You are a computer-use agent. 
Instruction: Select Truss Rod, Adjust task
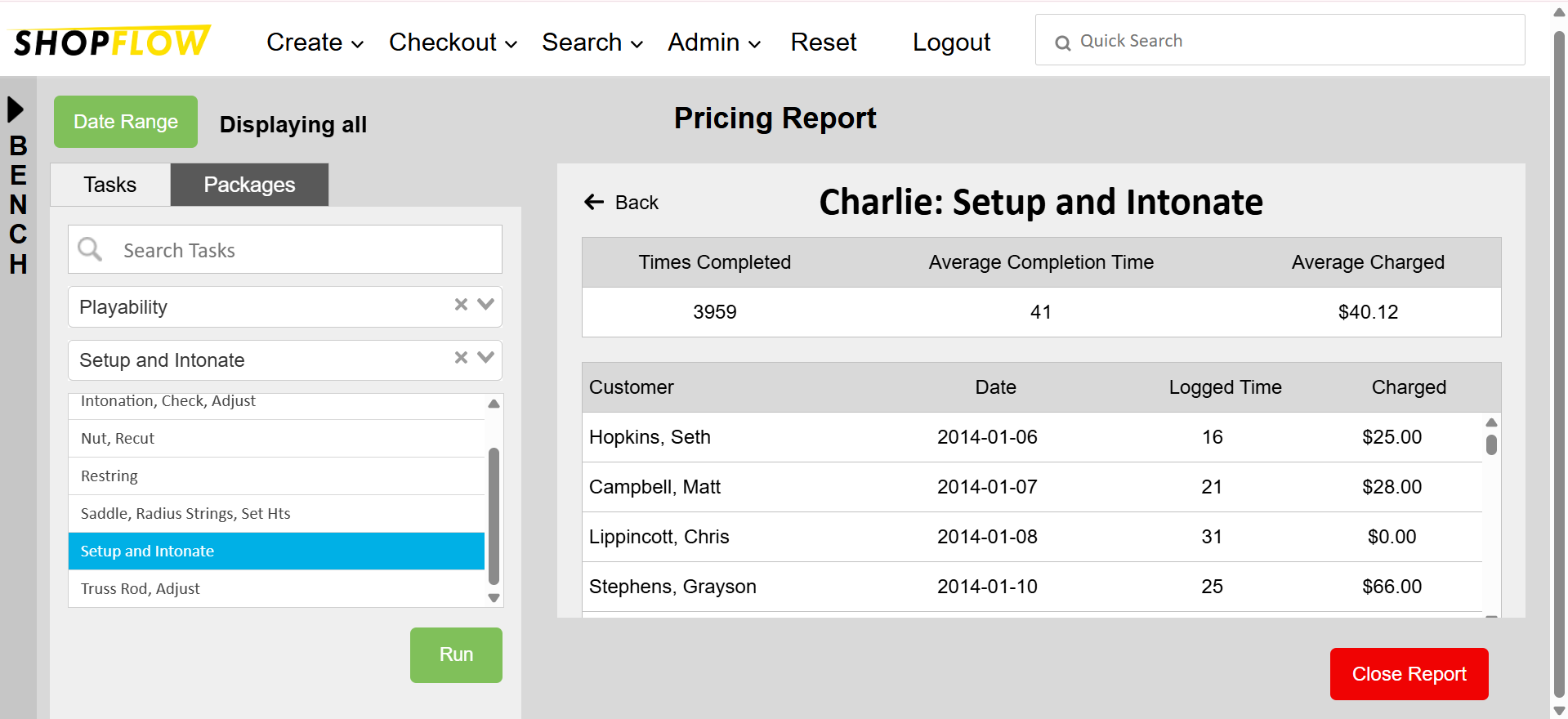tap(141, 588)
